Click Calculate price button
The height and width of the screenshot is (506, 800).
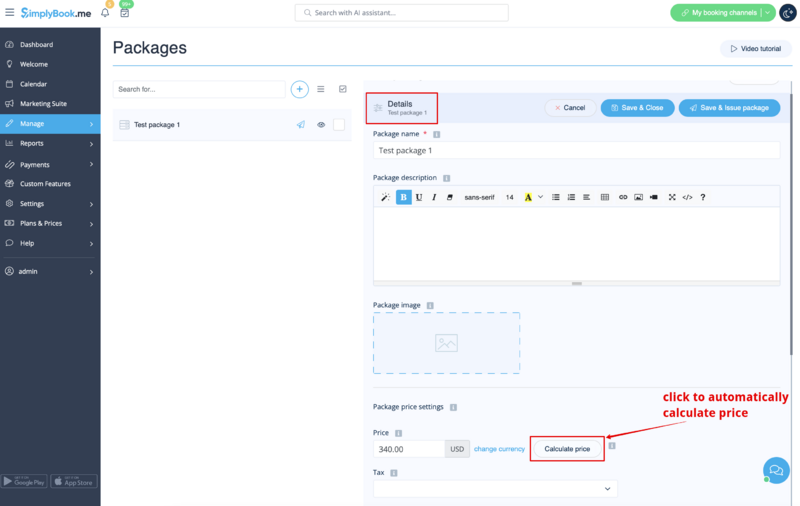[x=567, y=449]
